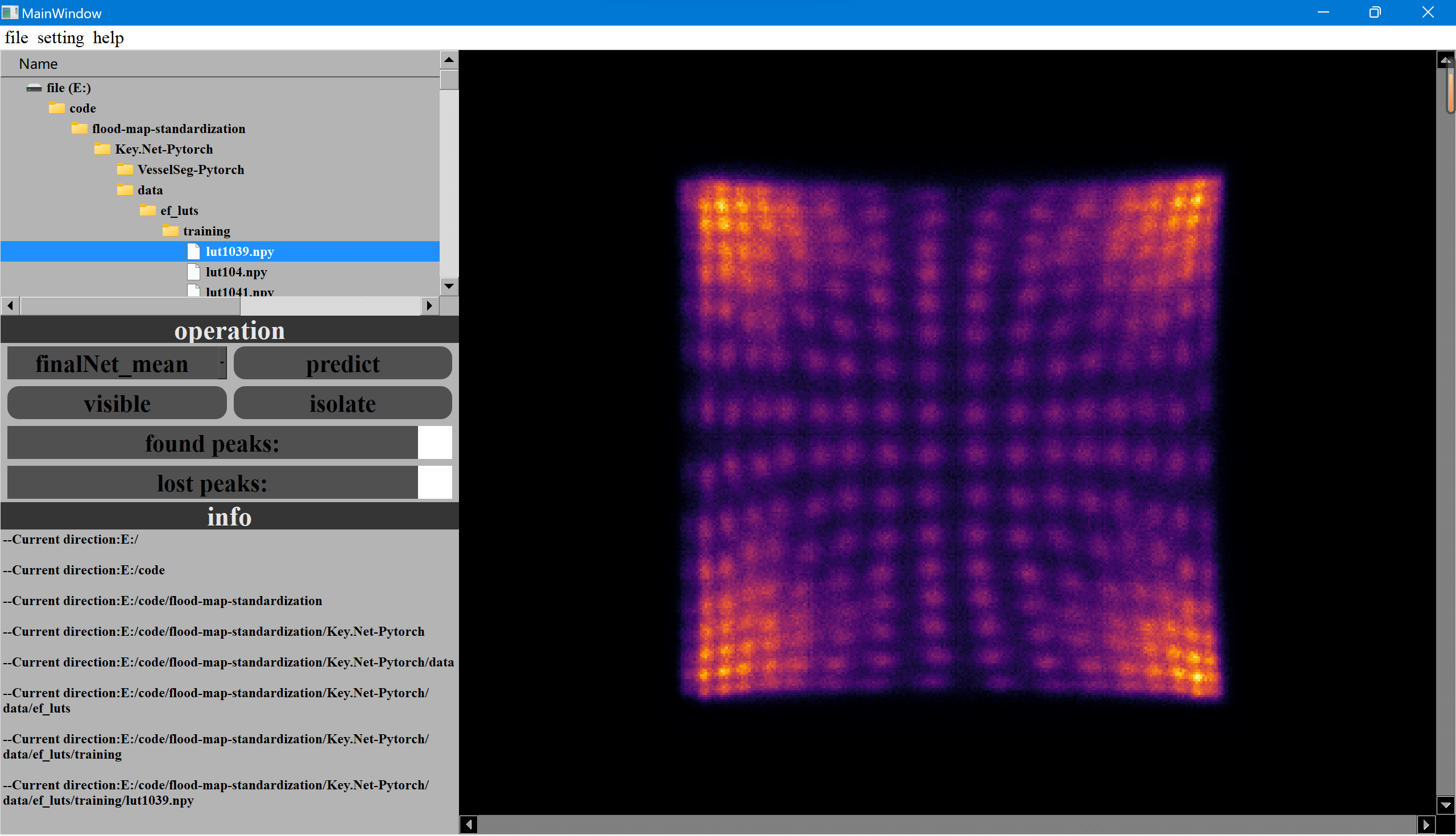Viewport: 1456px width, 836px height.
Task: Click the code folder icon
Action: tap(56, 108)
